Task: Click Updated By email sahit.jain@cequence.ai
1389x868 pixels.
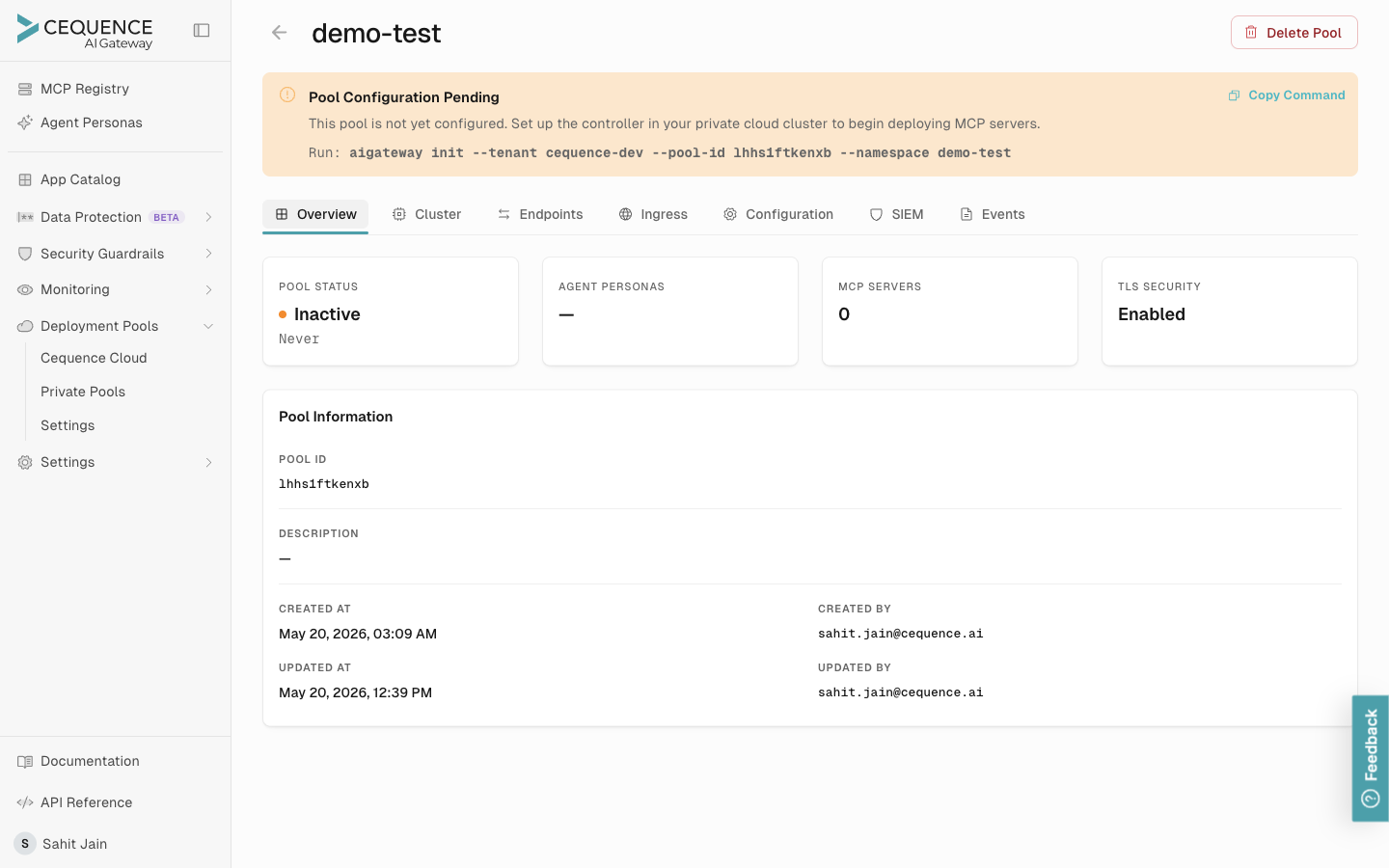Action: click(x=901, y=692)
